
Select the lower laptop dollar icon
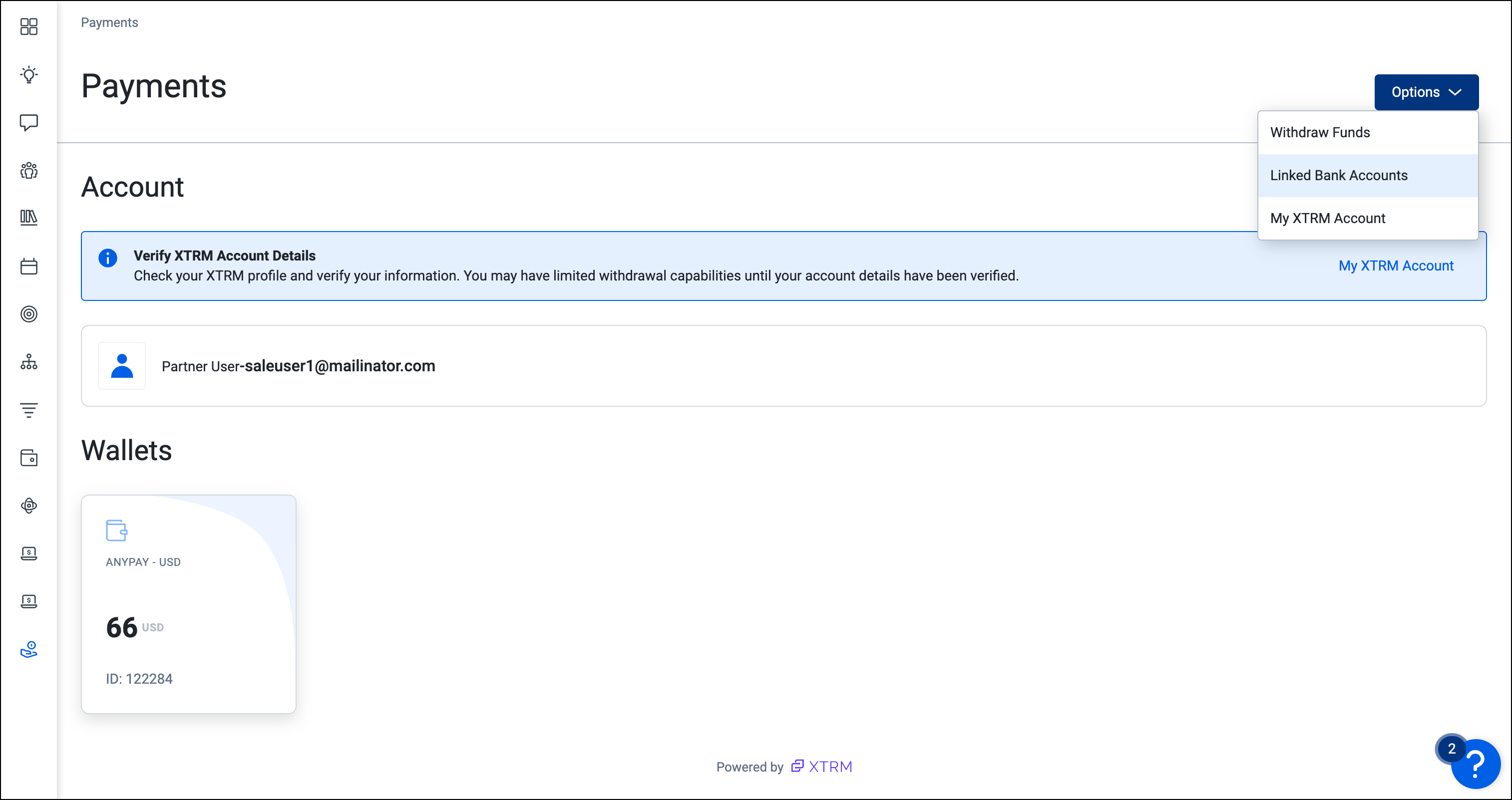29,601
